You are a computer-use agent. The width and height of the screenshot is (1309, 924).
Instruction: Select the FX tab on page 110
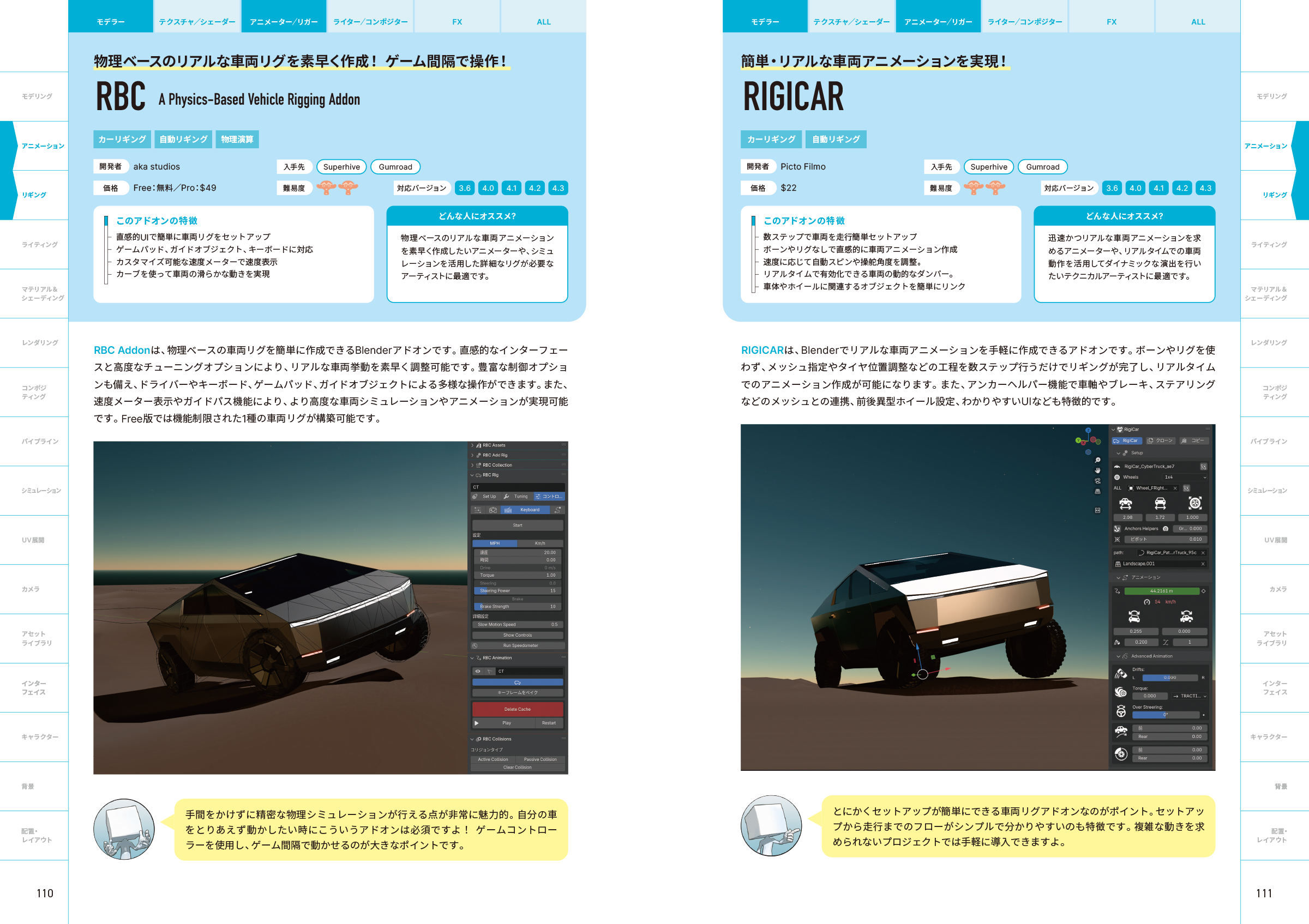tap(457, 16)
